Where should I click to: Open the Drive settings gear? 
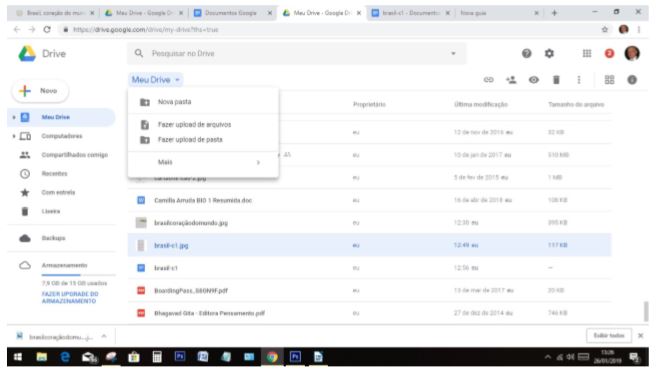(549, 53)
